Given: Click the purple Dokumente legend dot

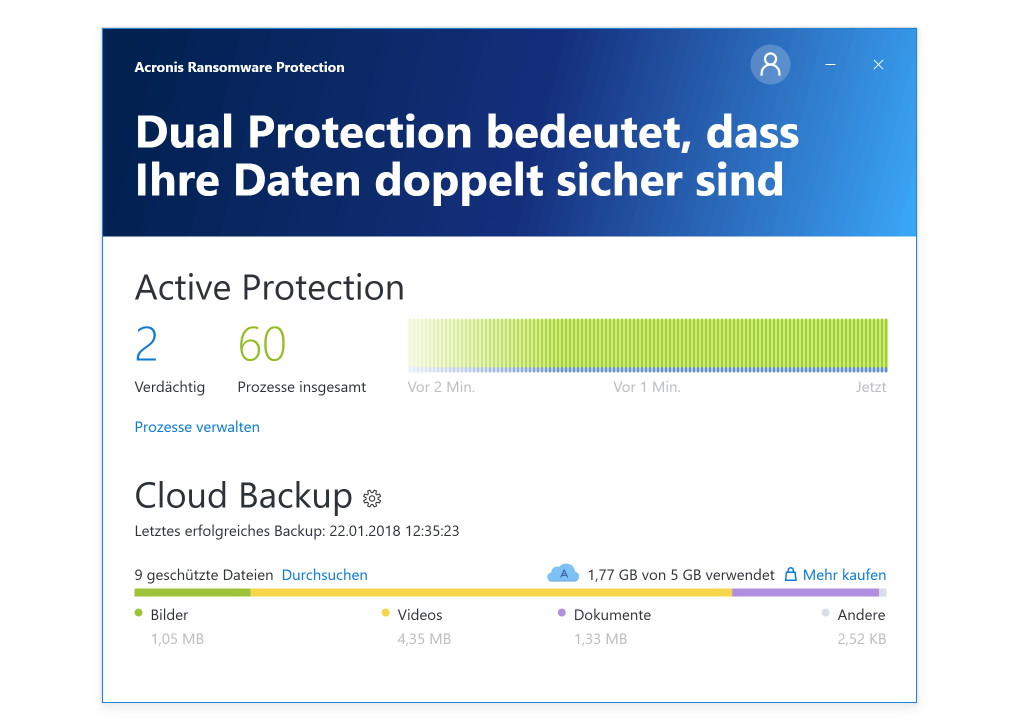Looking at the screenshot, I should pyautogui.click(x=561, y=613).
